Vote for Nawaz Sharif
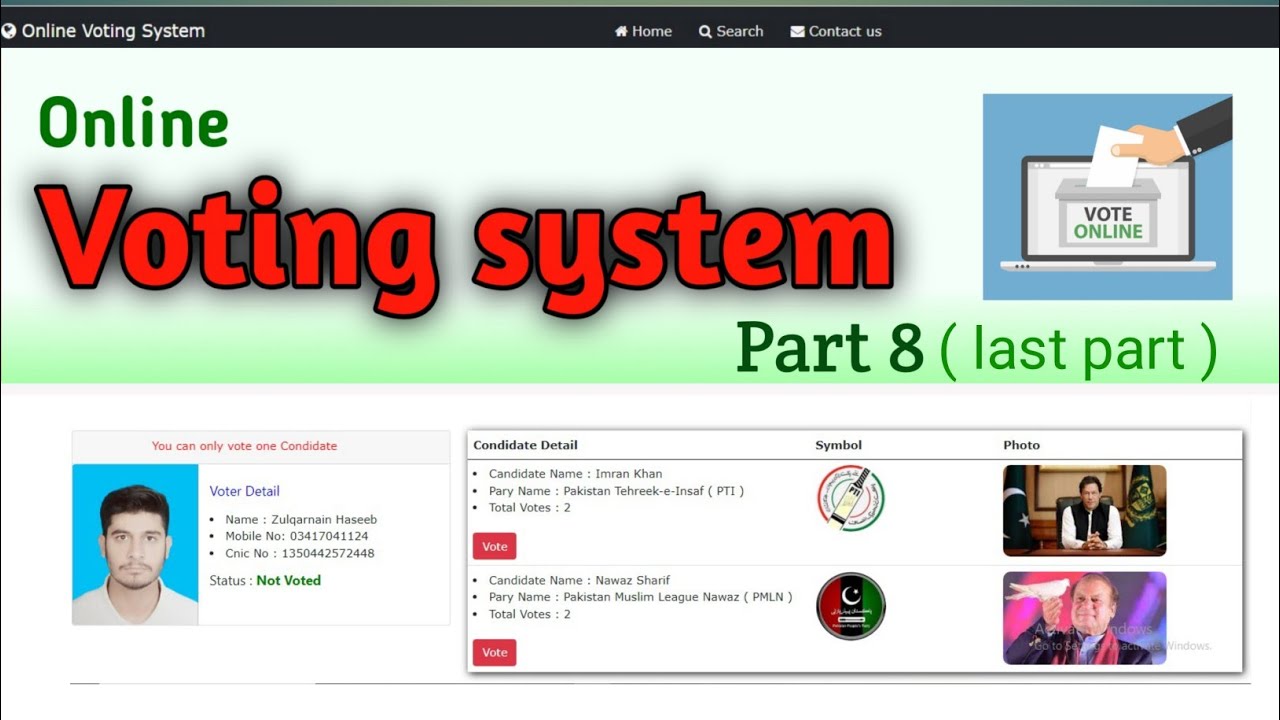Image resolution: width=1280 pixels, height=720 pixels. click(x=495, y=652)
